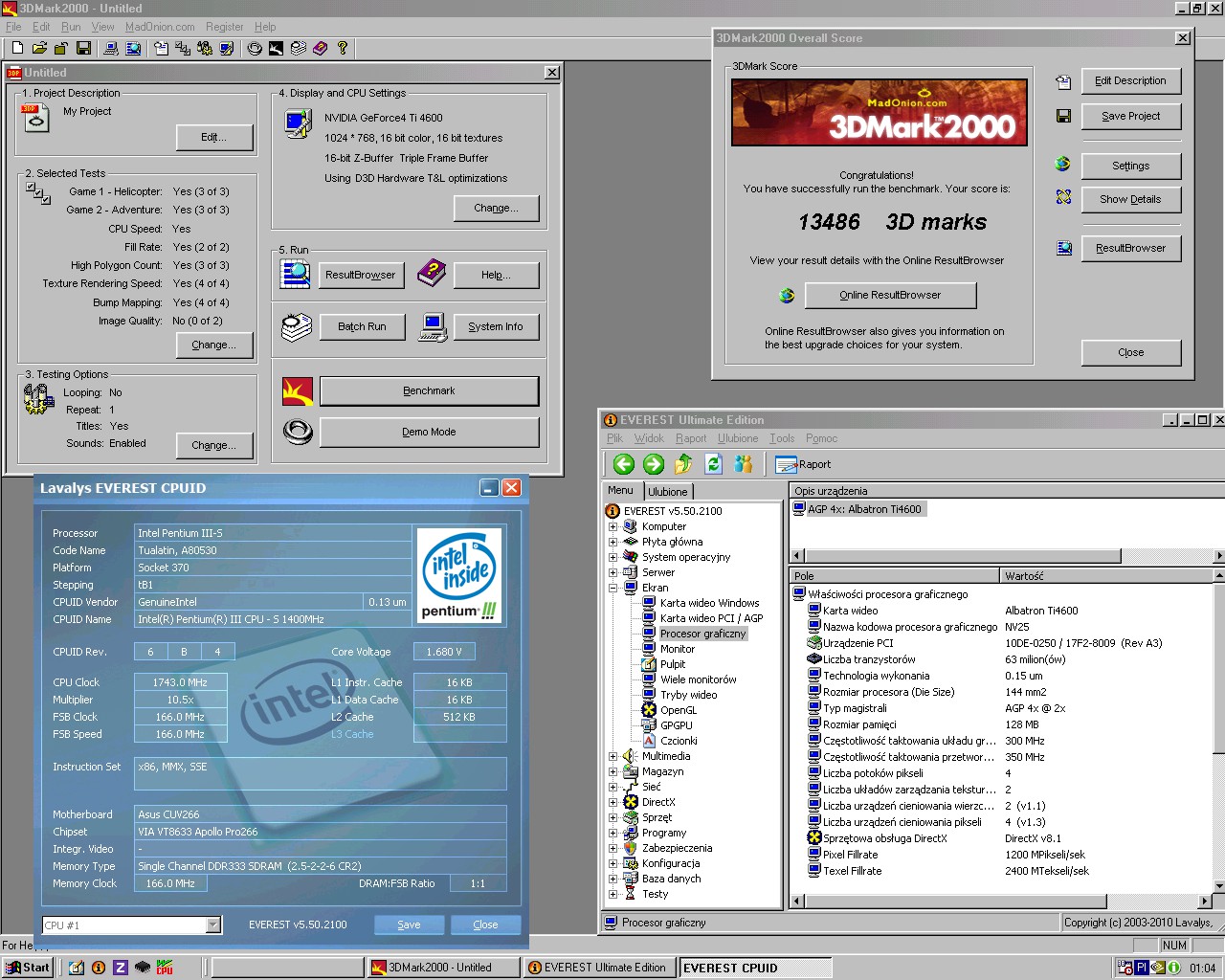Click Change in Display and CPU Settings

click(496, 208)
